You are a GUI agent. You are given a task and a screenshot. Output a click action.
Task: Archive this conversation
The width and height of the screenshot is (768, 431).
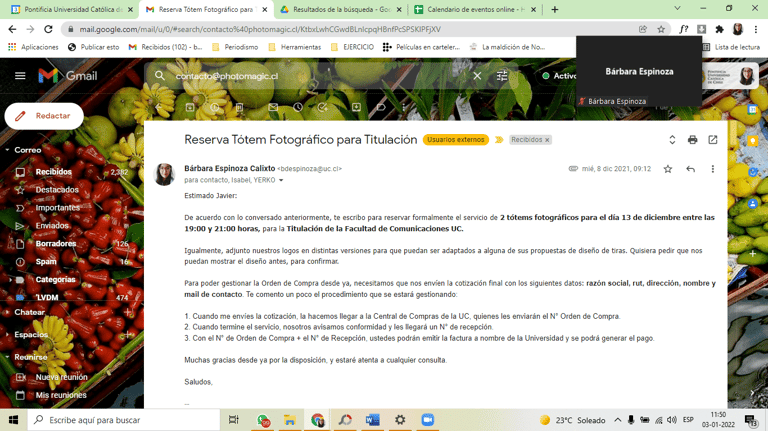coord(190,107)
